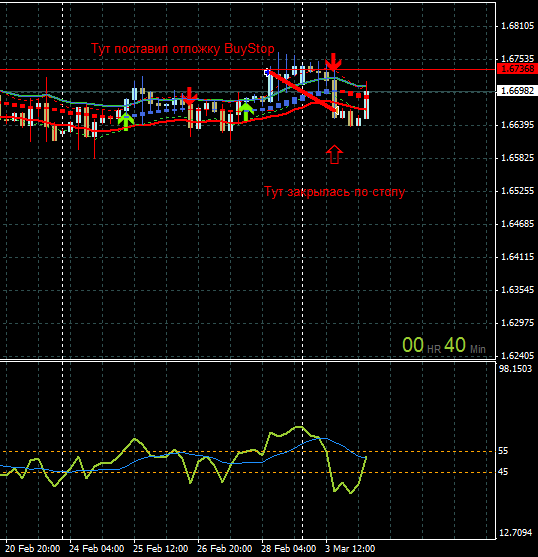This screenshot has height=557, width=538.
Task: Click the indicator scale minimum 12.7094
Action: (x=516, y=533)
